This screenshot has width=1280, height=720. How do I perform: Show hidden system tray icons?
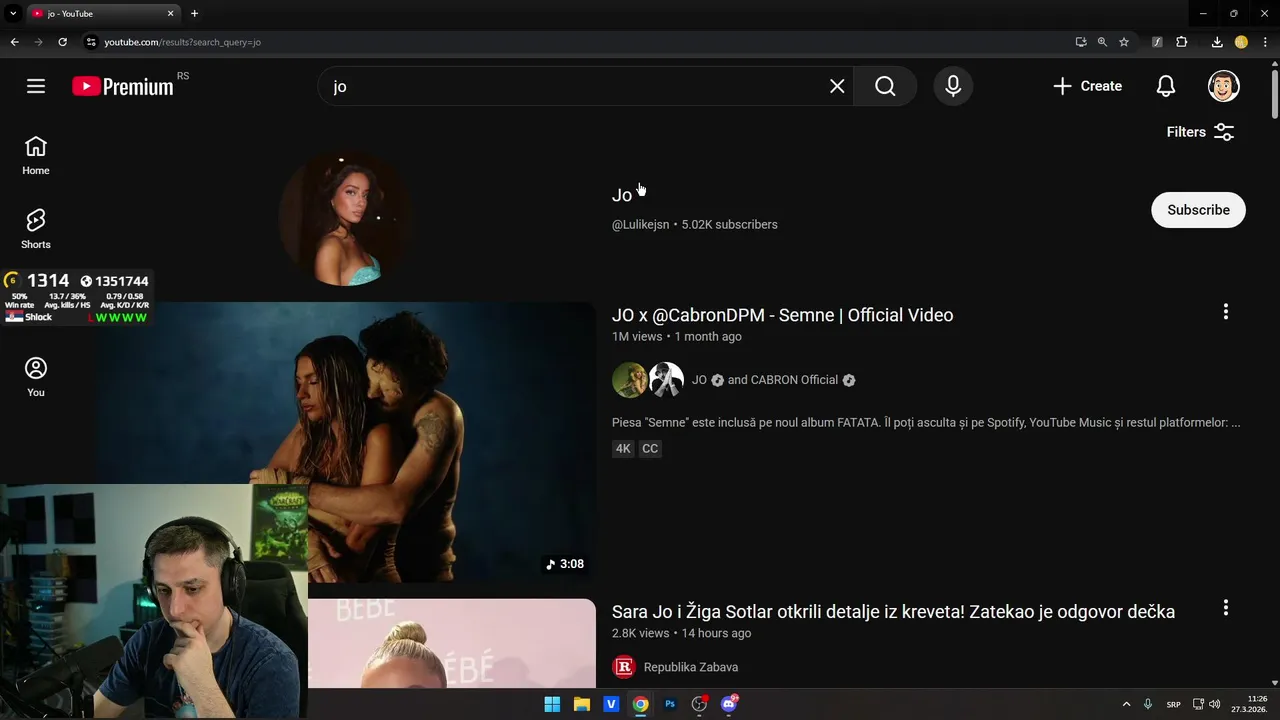[1126, 704]
